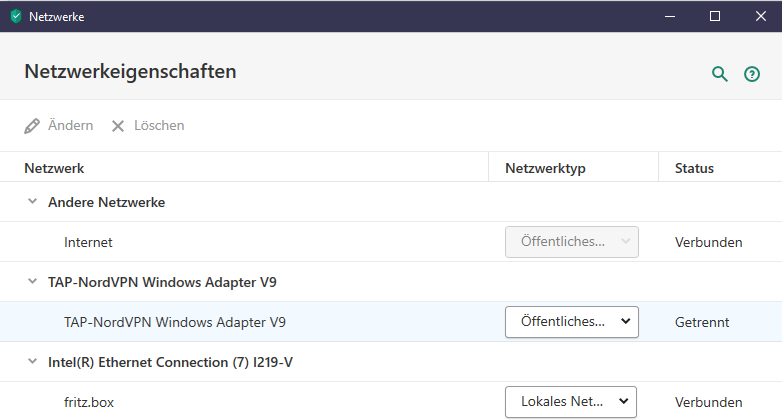Screen dimensions: 782x420
Task: Open the help question mark icon
Action: 752,74
